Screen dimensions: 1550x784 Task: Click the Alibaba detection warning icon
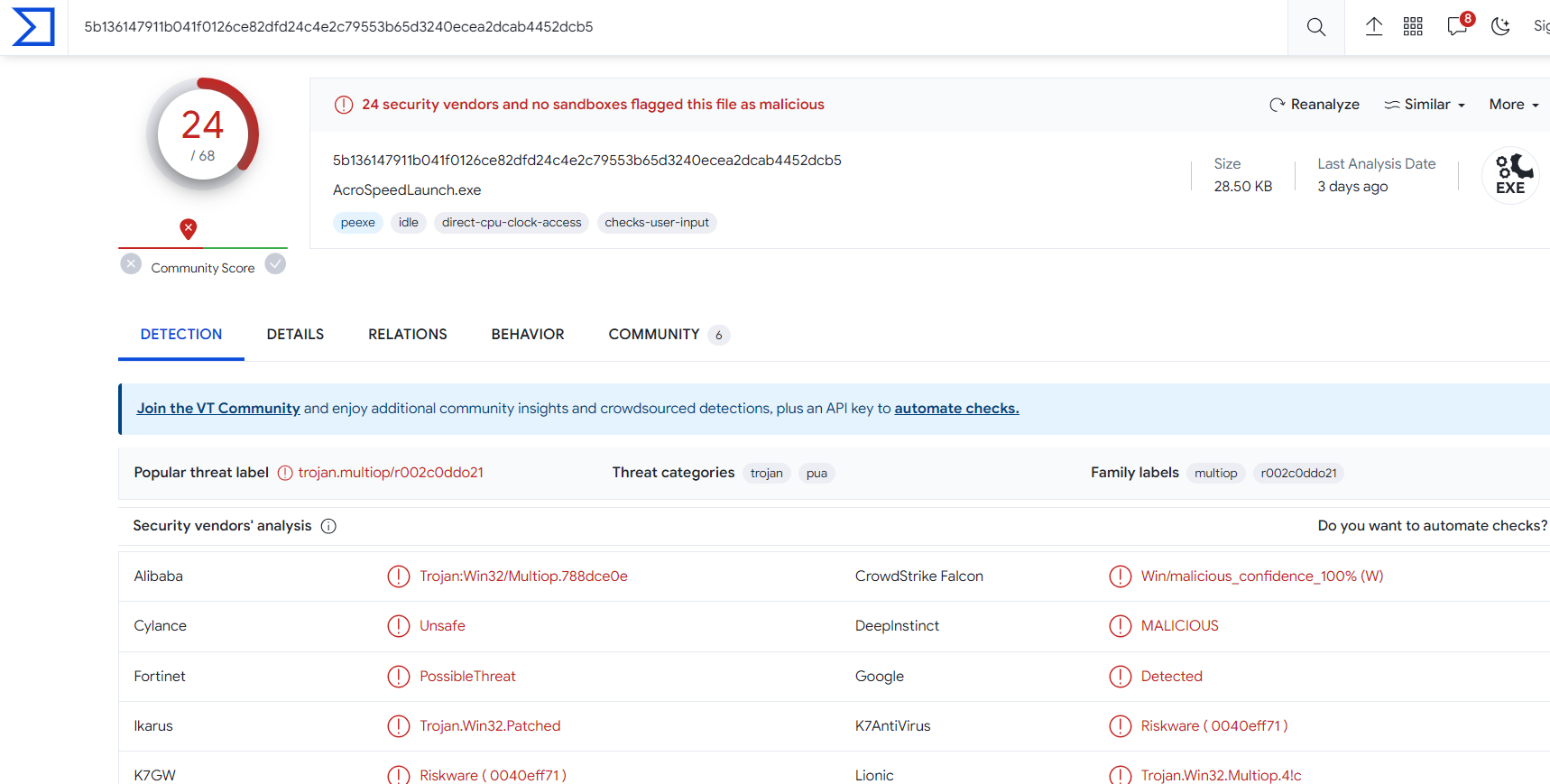pyautogui.click(x=399, y=576)
